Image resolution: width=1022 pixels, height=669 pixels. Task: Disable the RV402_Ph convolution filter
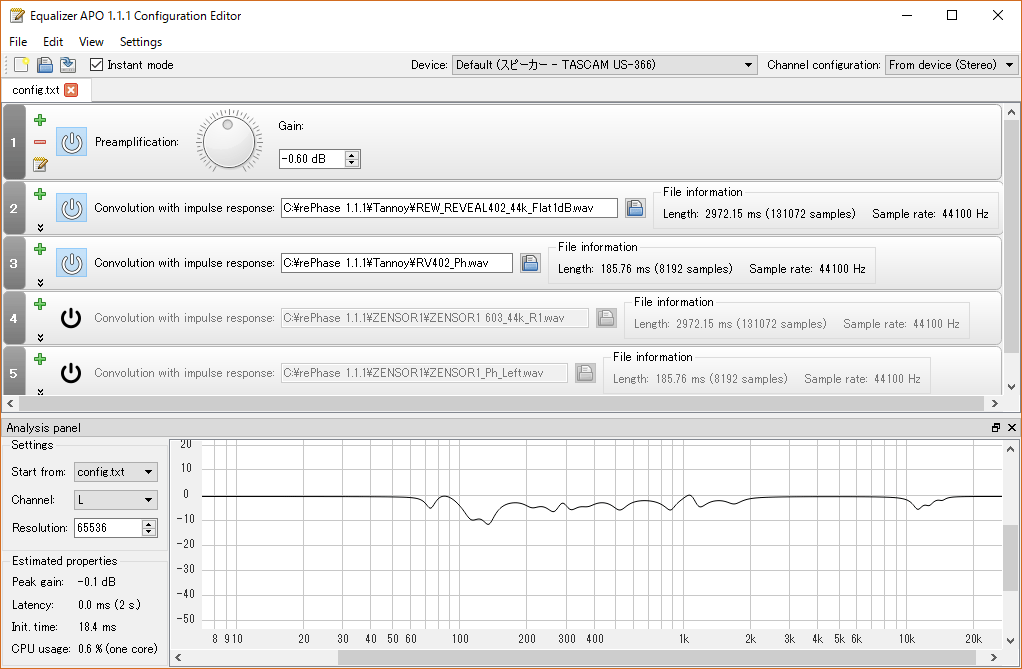point(71,263)
